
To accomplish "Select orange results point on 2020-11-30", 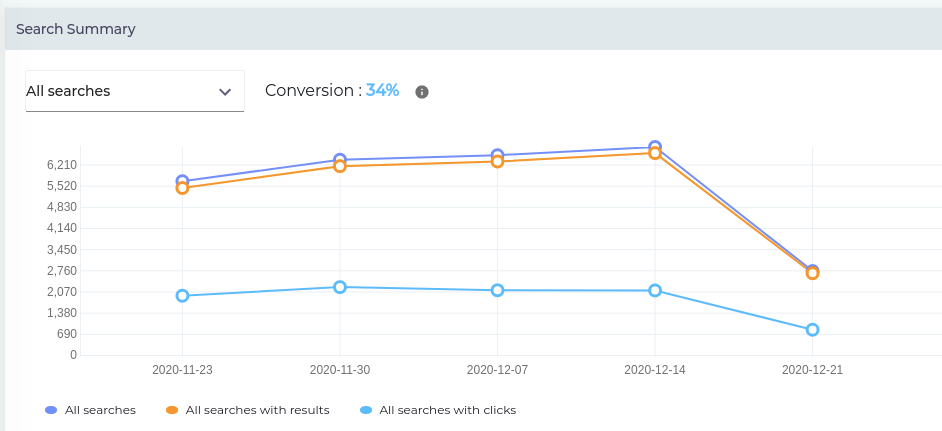I will click(340, 167).
